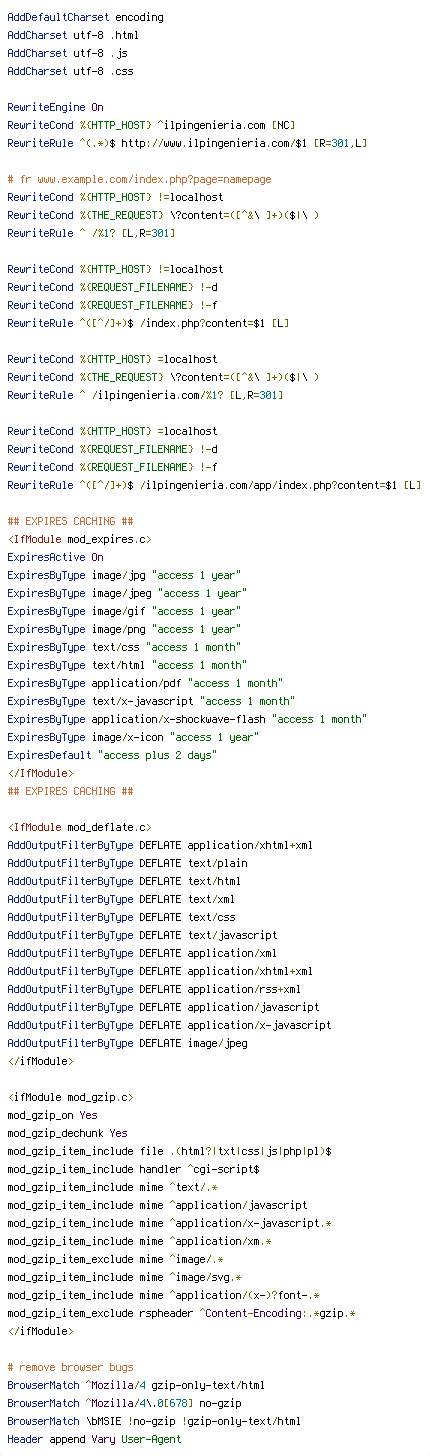Click 'mod_gzip_item_include mime ^image/svg.*' line
Viewport: 430px width, 1456px height.
[x=124, y=1277]
